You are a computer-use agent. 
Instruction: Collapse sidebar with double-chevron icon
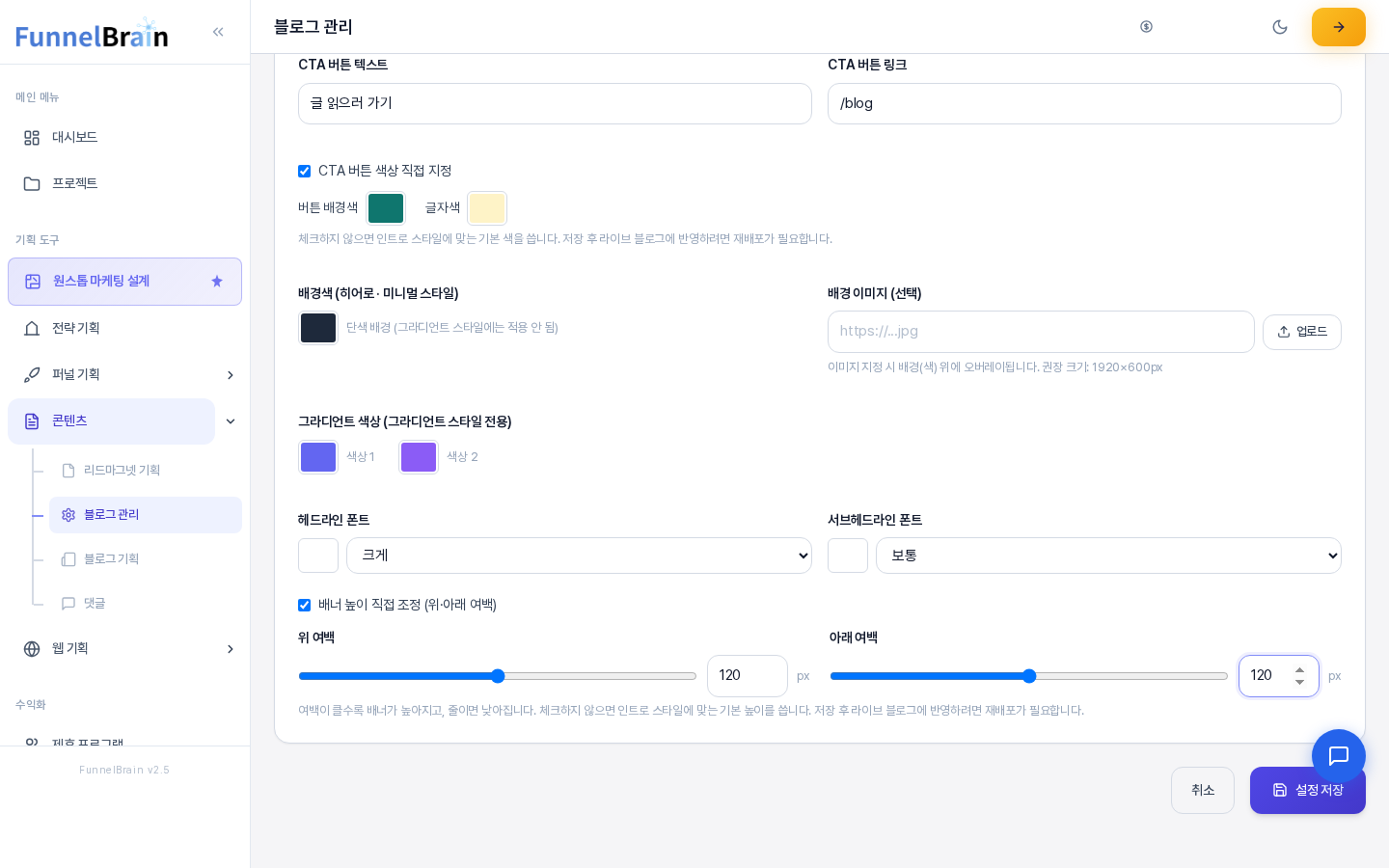[x=218, y=32]
